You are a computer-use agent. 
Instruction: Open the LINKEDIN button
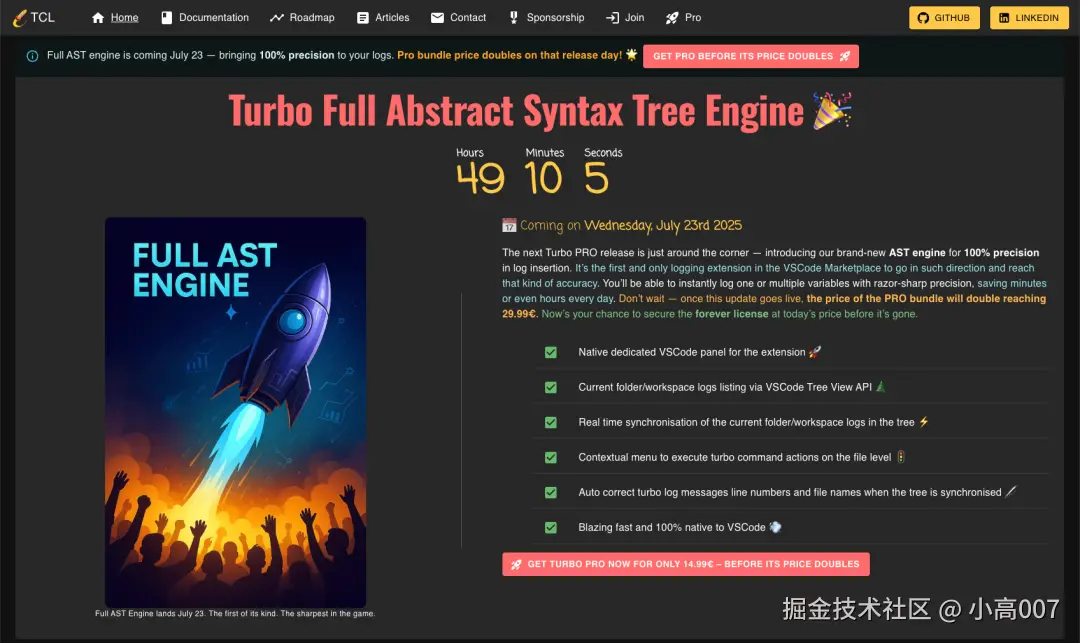pos(1029,18)
